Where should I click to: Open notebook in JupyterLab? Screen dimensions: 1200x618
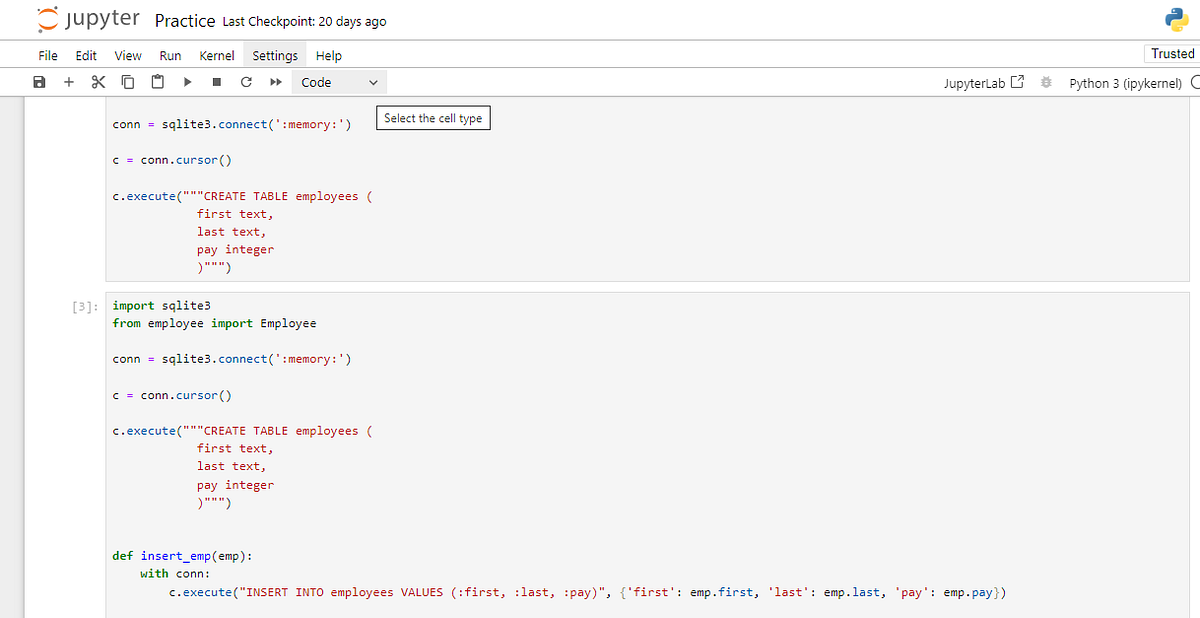tap(983, 83)
